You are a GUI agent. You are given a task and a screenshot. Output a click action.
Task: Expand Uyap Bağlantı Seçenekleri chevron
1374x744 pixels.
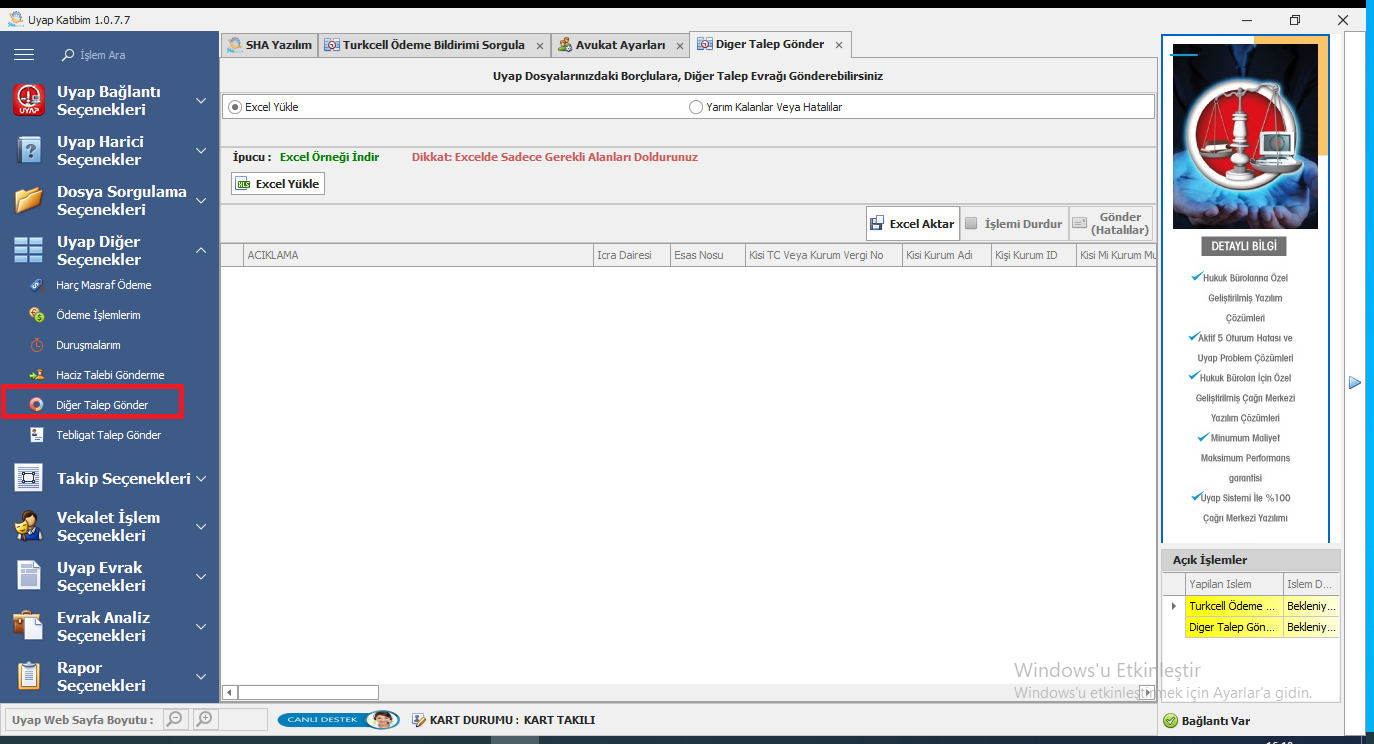pyautogui.click(x=201, y=101)
